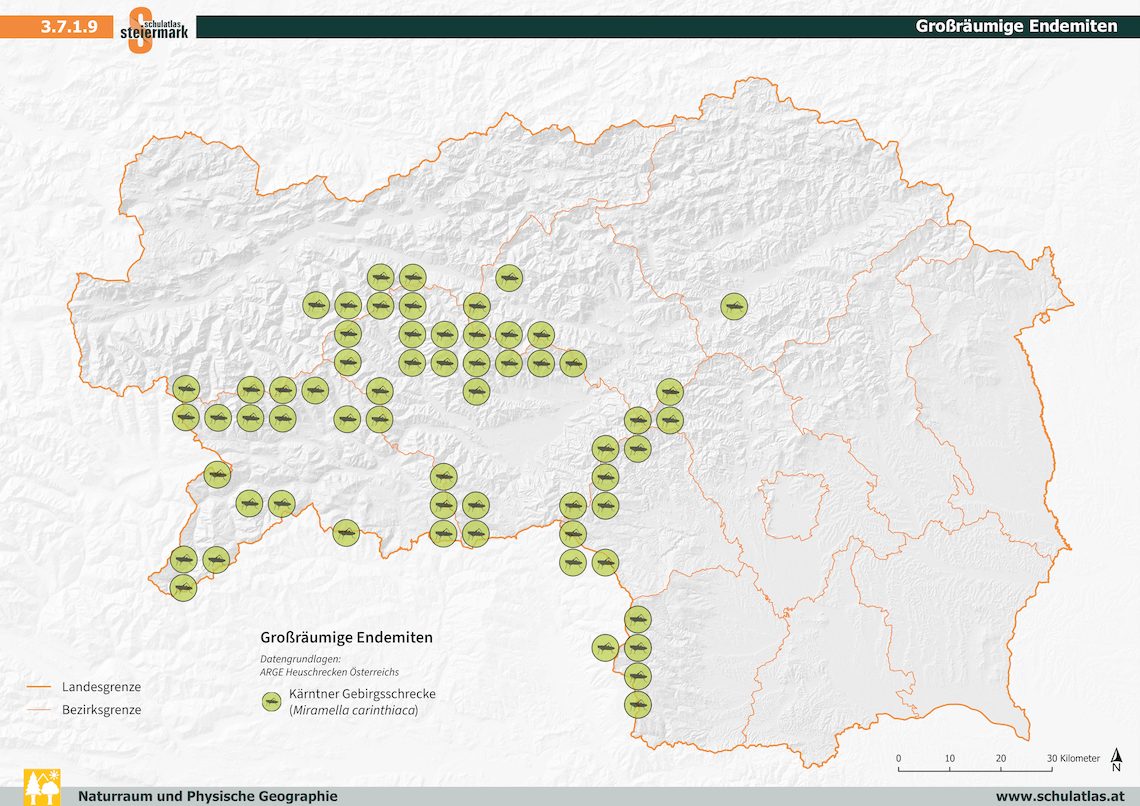The image size is (1140, 806).
Task: Click the tree and sun footer icon
Action: point(41,787)
